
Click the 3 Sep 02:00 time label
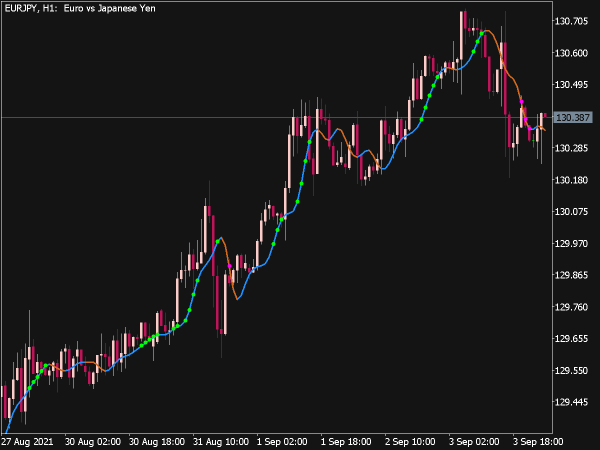(x=474, y=442)
